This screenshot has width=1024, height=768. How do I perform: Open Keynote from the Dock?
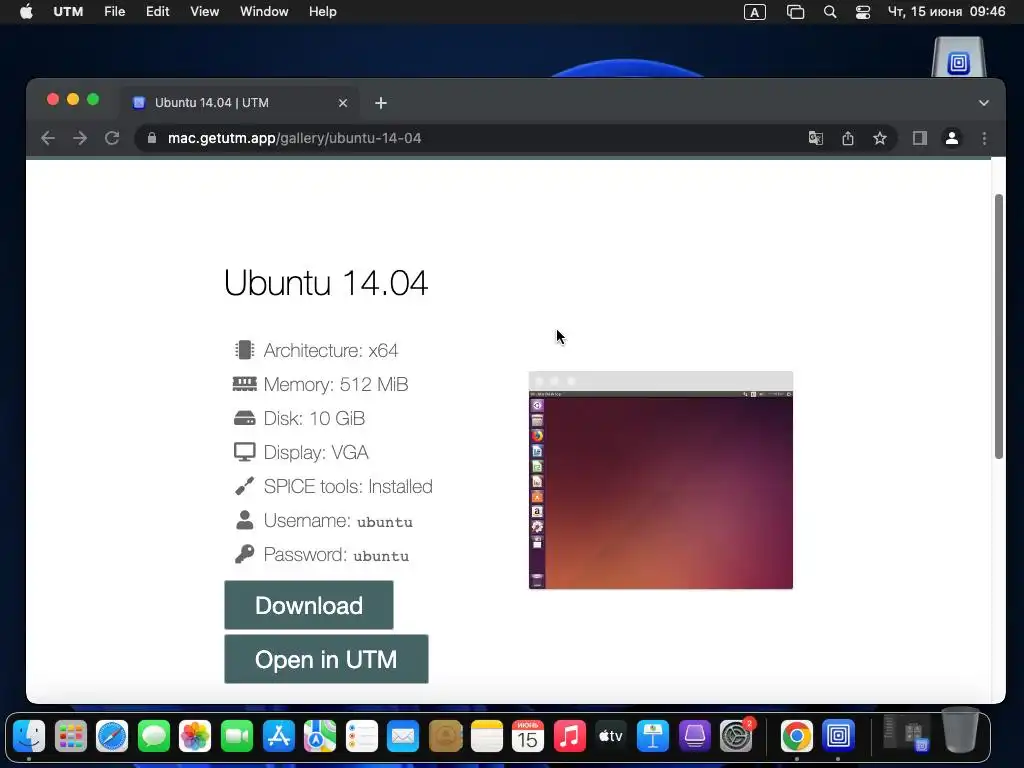652,737
